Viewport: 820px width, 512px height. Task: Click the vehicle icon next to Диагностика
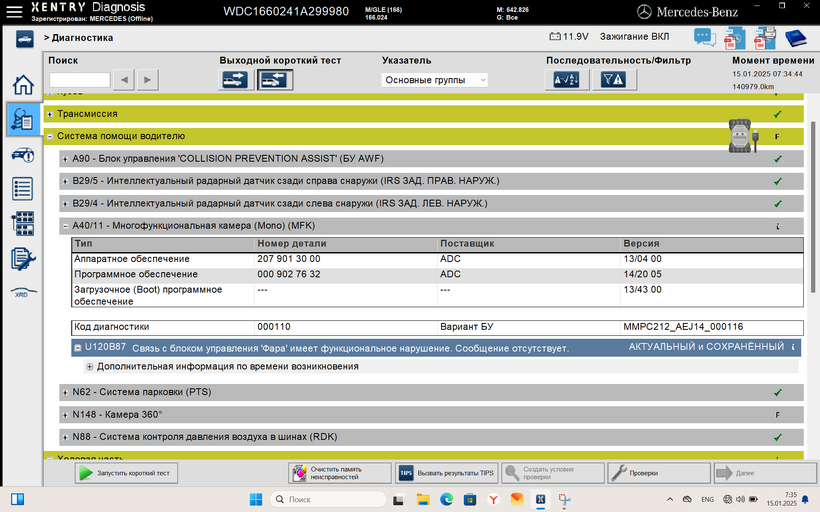[25, 39]
